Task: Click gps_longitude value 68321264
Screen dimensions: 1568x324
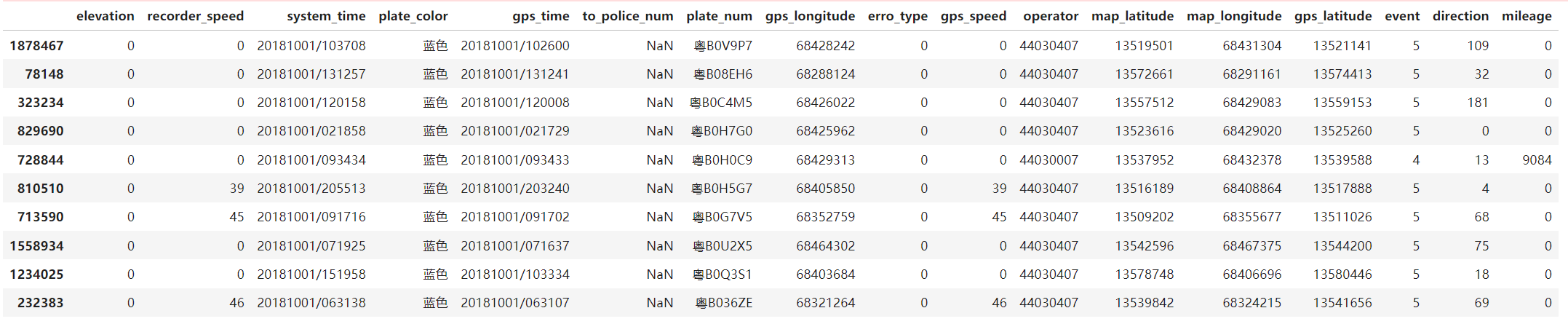Action: pyautogui.click(x=825, y=303)
